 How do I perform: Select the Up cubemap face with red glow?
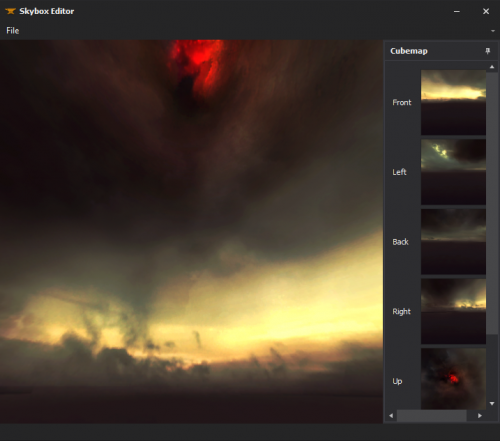453,379
